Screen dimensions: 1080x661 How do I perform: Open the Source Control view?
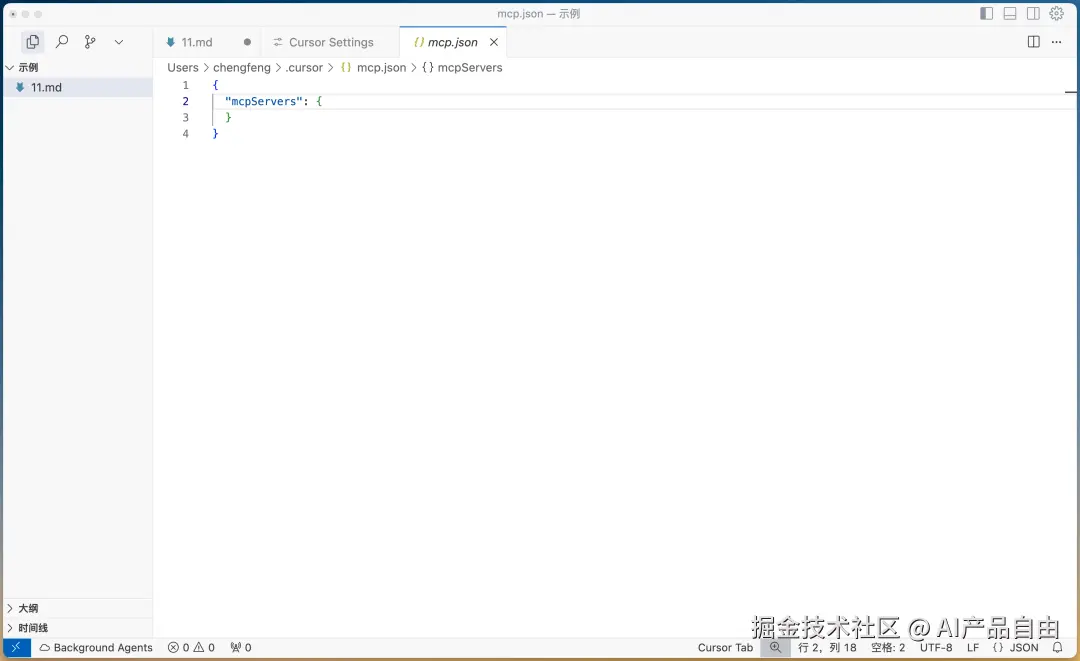click(x=90, y=42)
